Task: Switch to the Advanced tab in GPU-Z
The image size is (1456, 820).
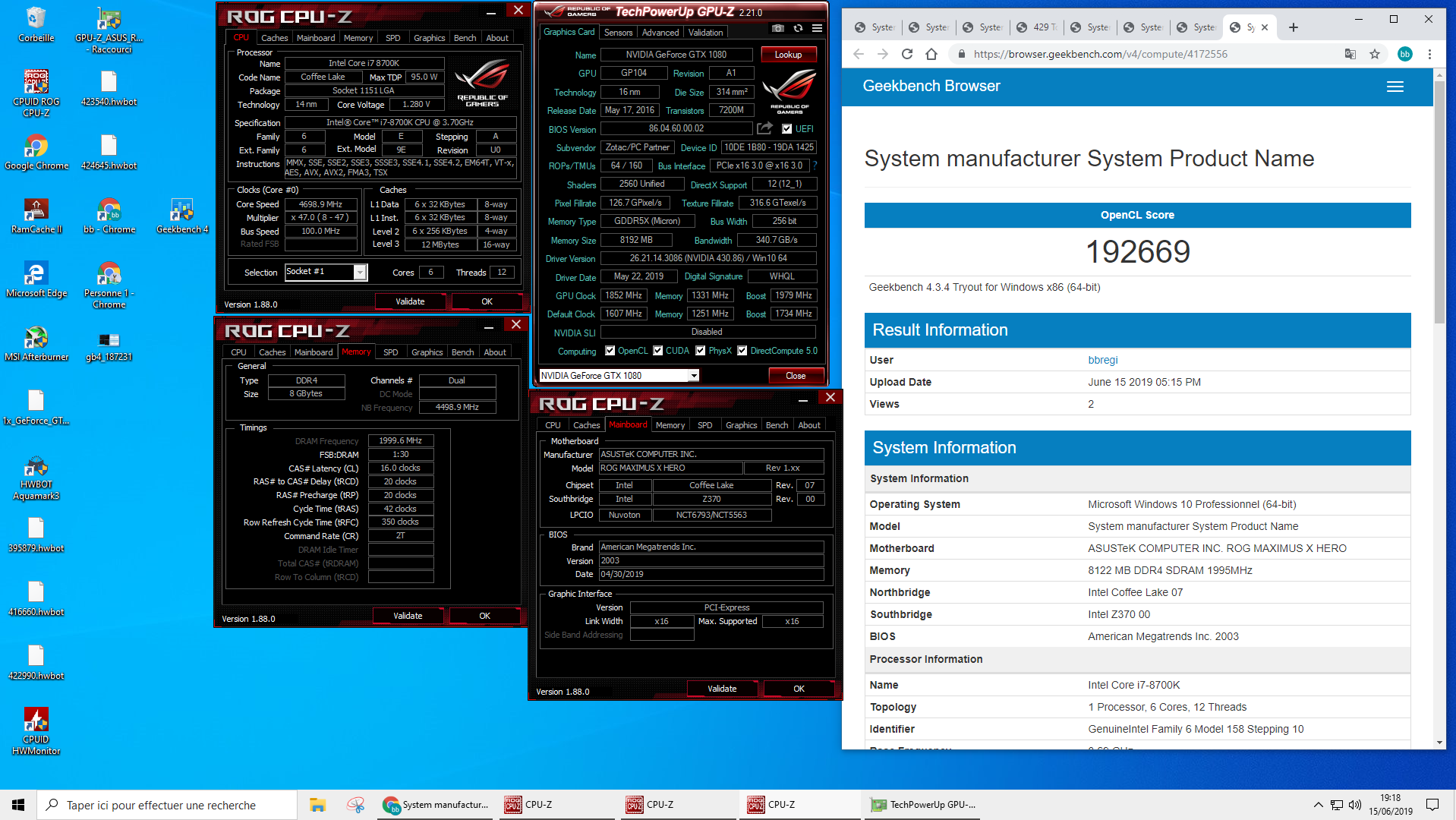Action: click(660, 33)
